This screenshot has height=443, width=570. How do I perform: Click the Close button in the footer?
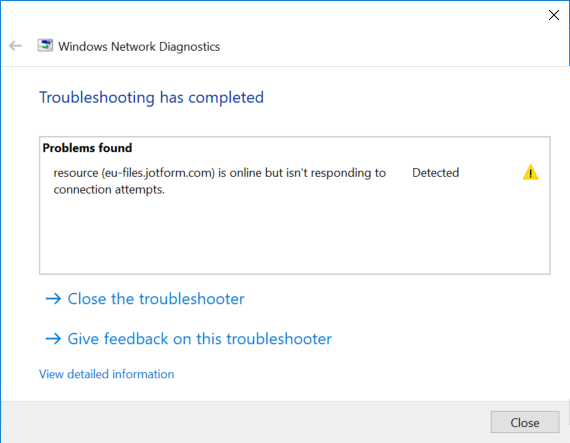525,422
